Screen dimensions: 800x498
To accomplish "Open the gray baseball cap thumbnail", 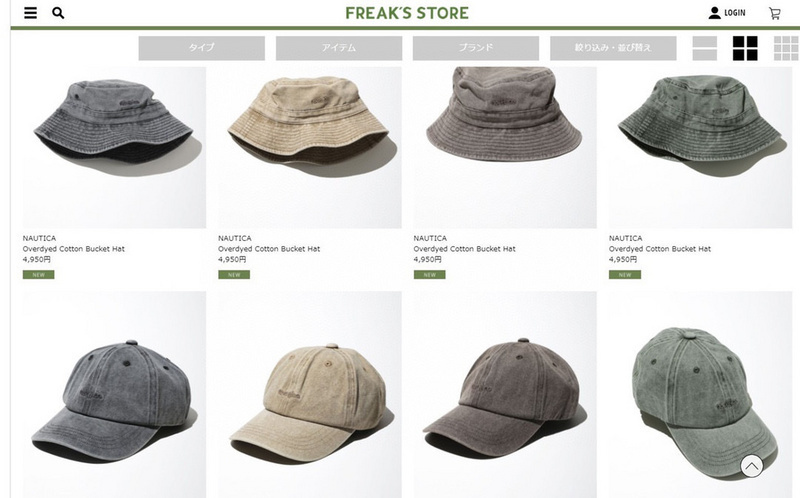I will (x=114, y=394).
